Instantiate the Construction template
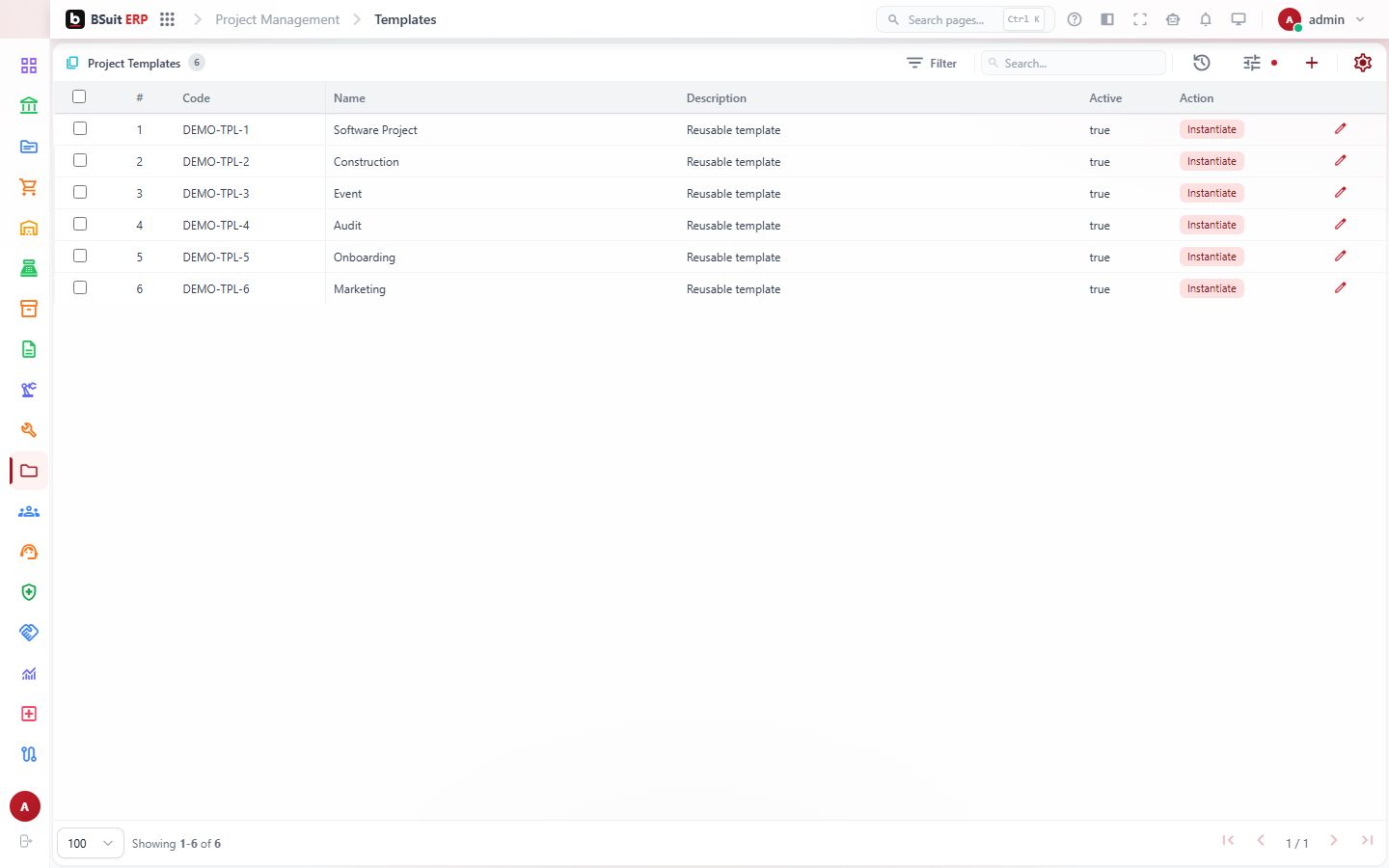The height and width of the screenshot is (868, 1389). (1212, 161)
